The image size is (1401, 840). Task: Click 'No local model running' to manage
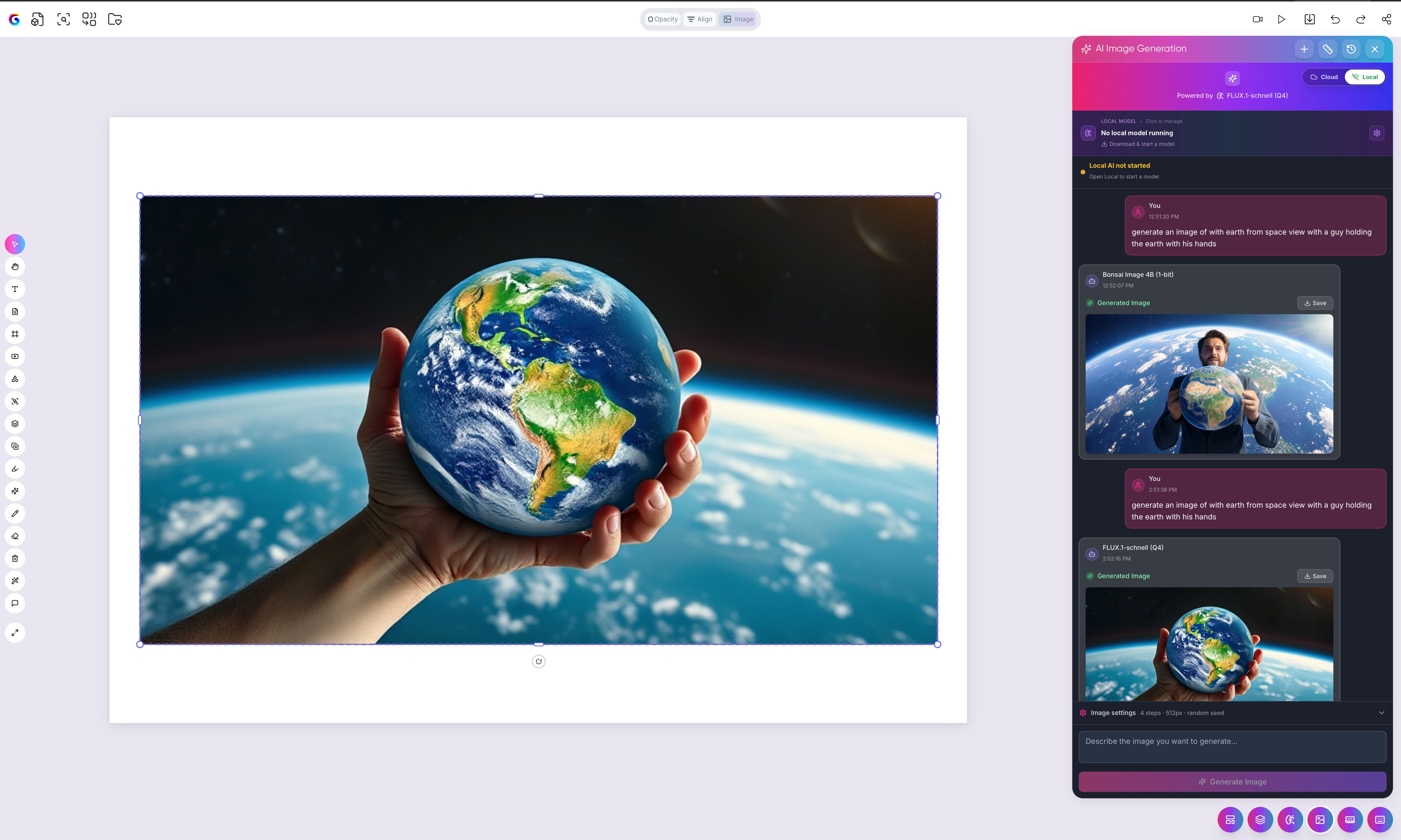[x=1137, y=133]
